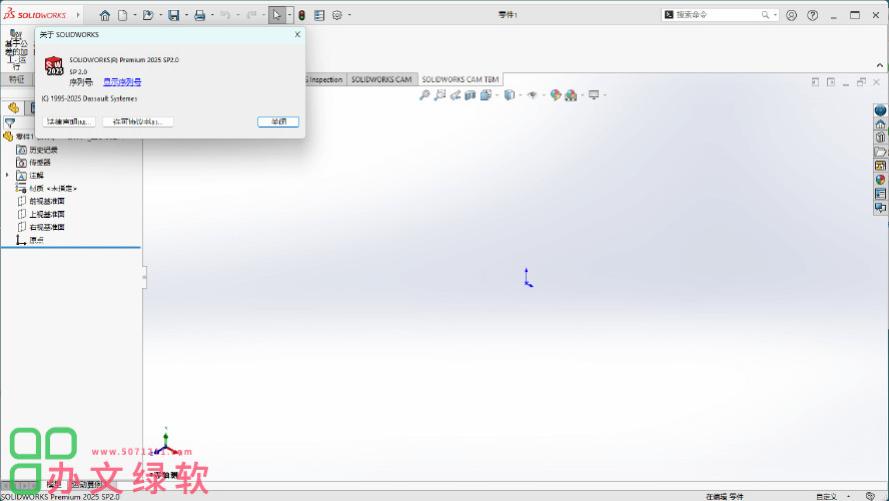This screenshot has width=889, height=501.
Task: Click the Previous View icon
Action: tap(455, 95)
